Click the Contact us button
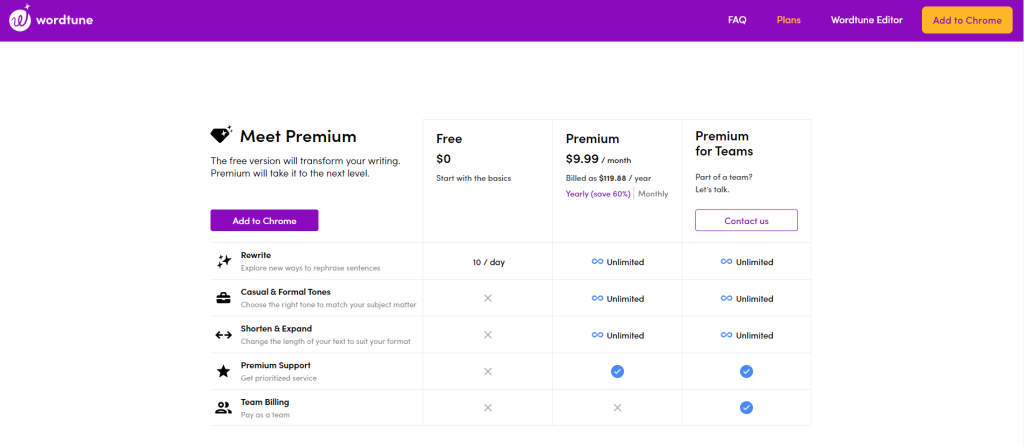 (746, 221)
